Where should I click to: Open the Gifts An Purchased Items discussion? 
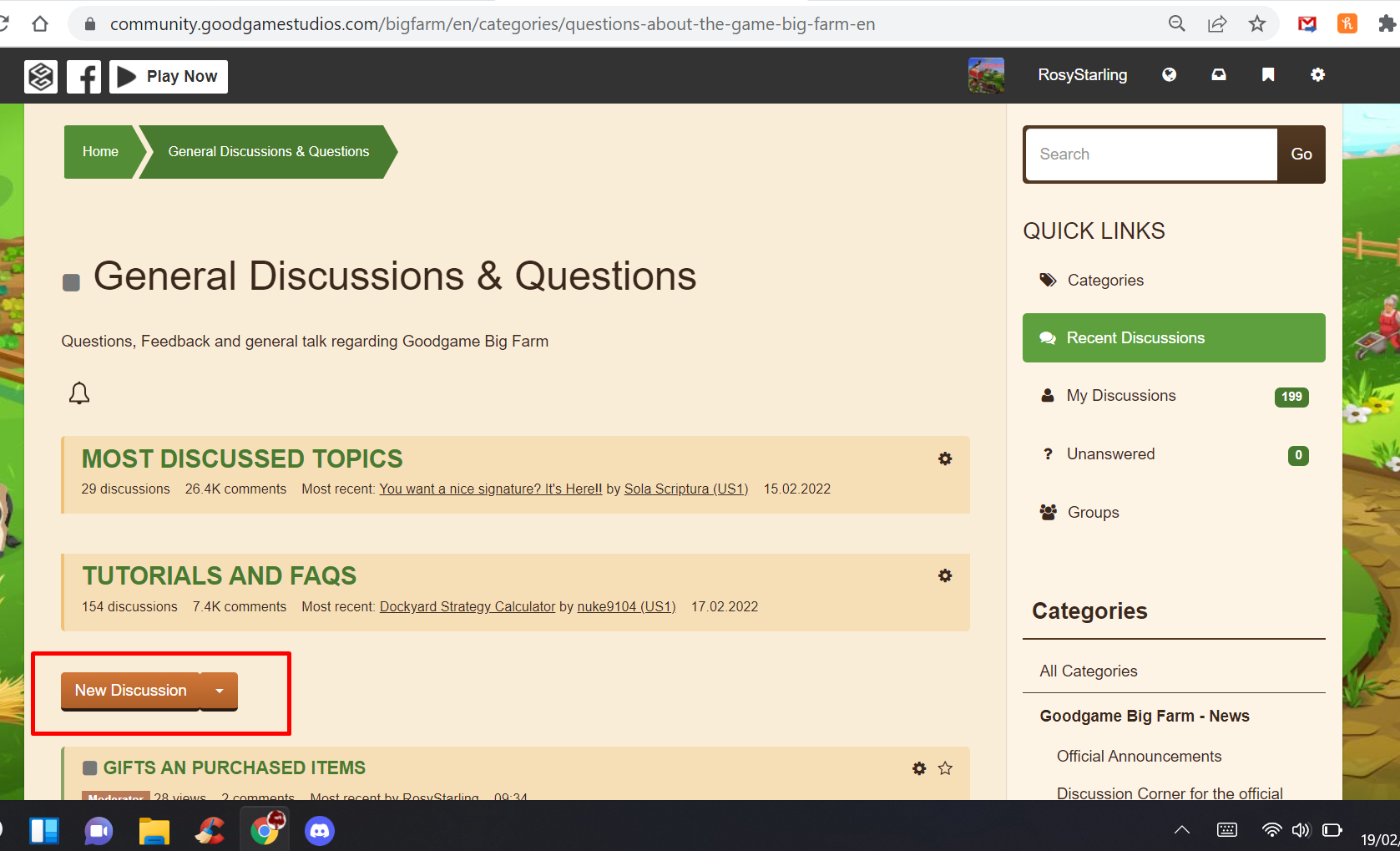(235, 768)
